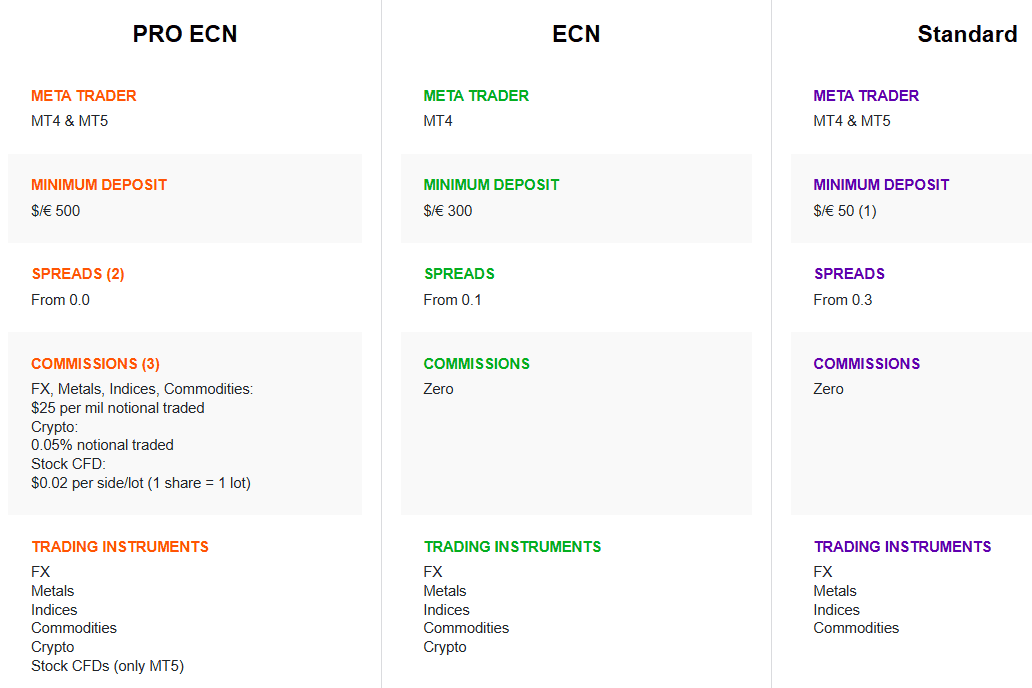Click Crypto in ECN trading instruments

pyautogui.click(x=445, y=647)
